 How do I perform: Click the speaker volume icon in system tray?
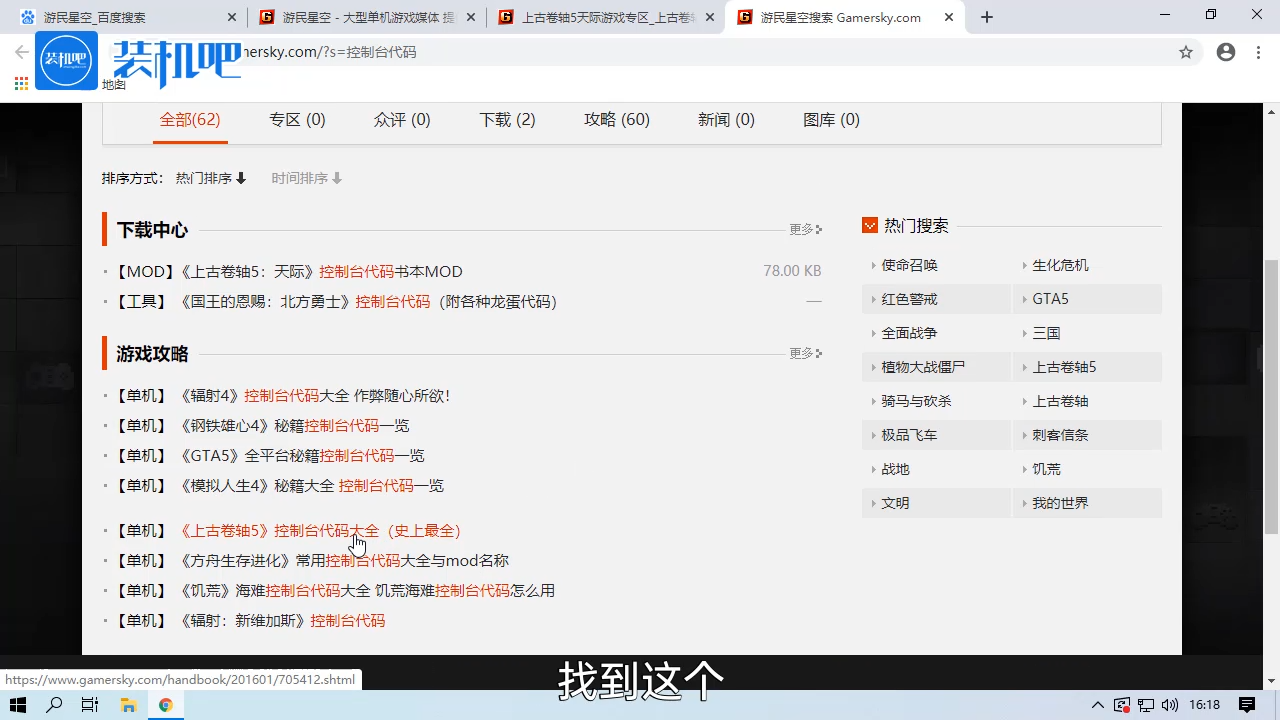tap(1172, 705)
